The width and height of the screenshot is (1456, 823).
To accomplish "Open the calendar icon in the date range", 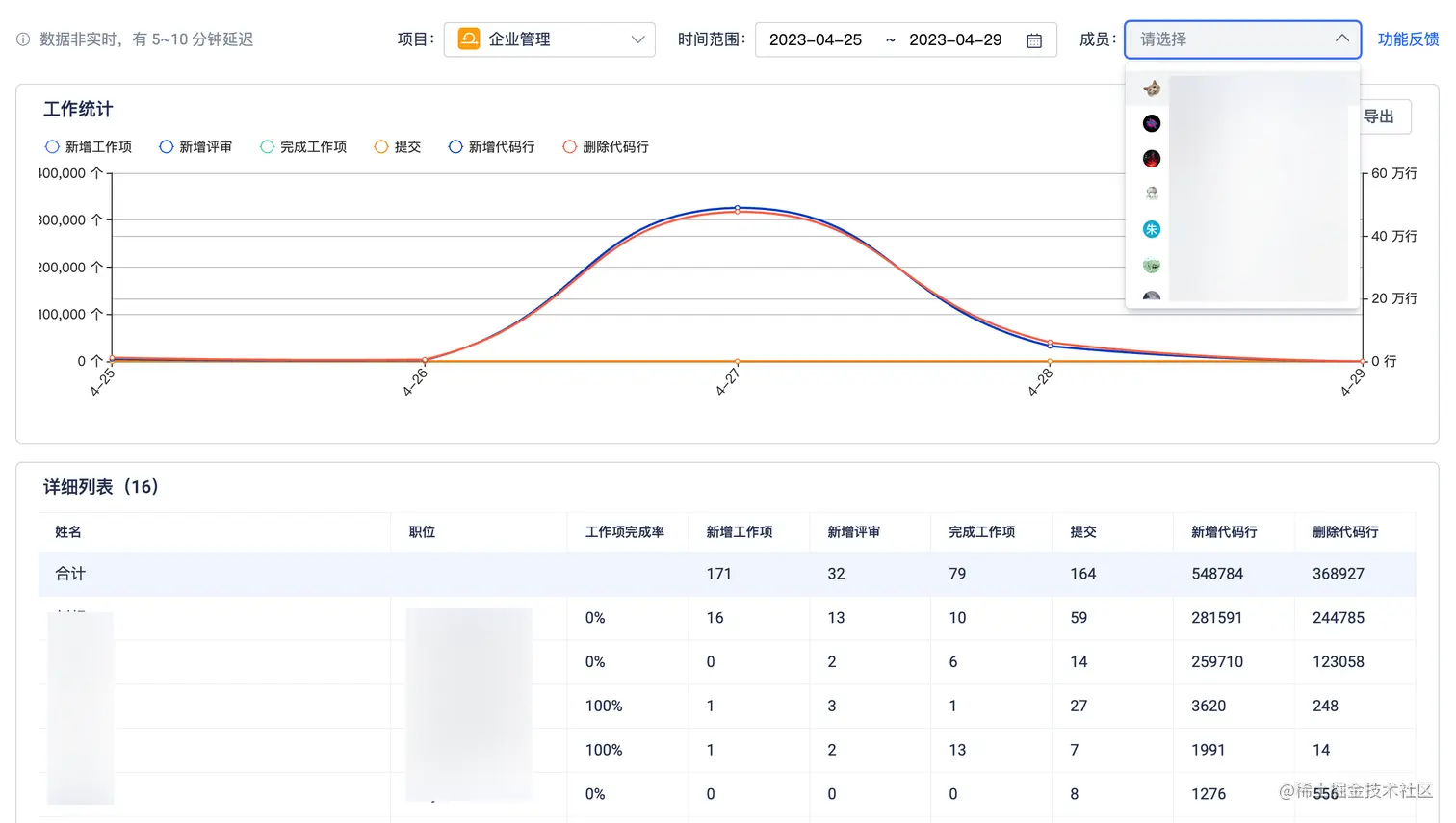I will pyautogui.click(x=1034, y=40).
